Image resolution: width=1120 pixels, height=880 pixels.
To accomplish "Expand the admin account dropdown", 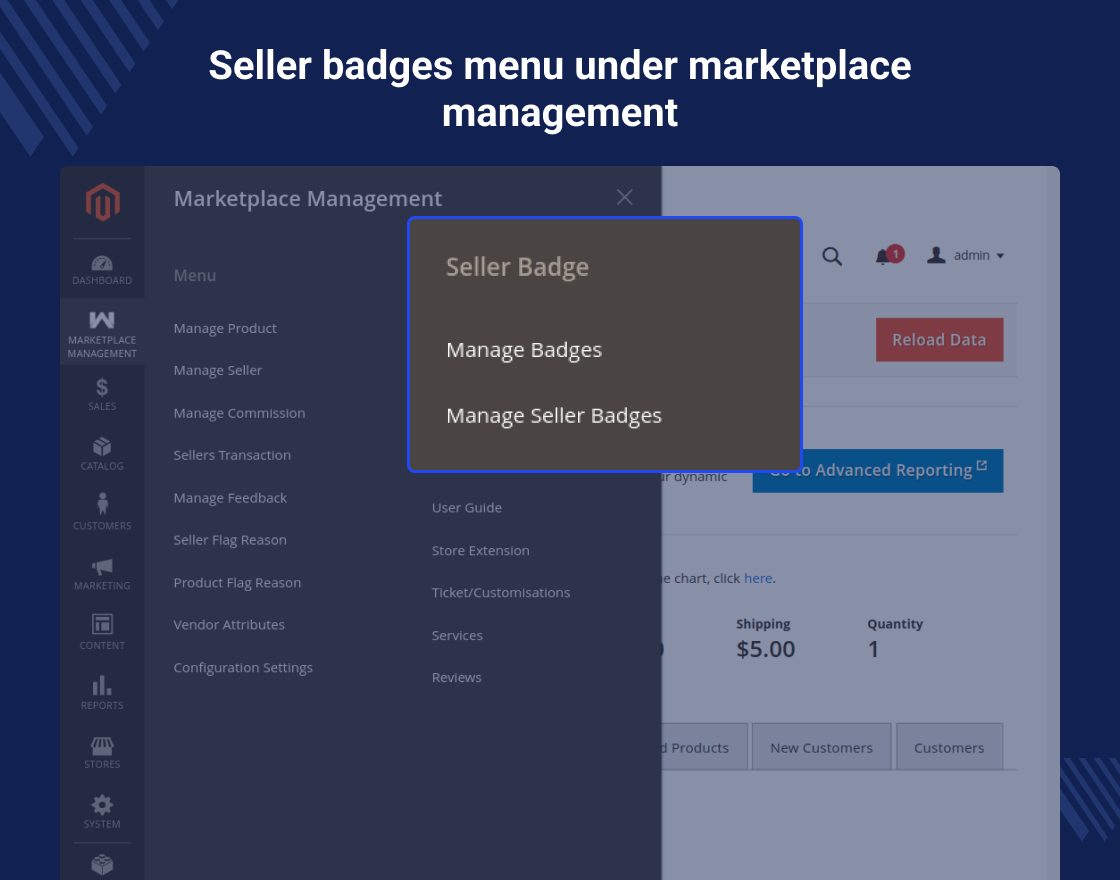I will tap(966, 255).
